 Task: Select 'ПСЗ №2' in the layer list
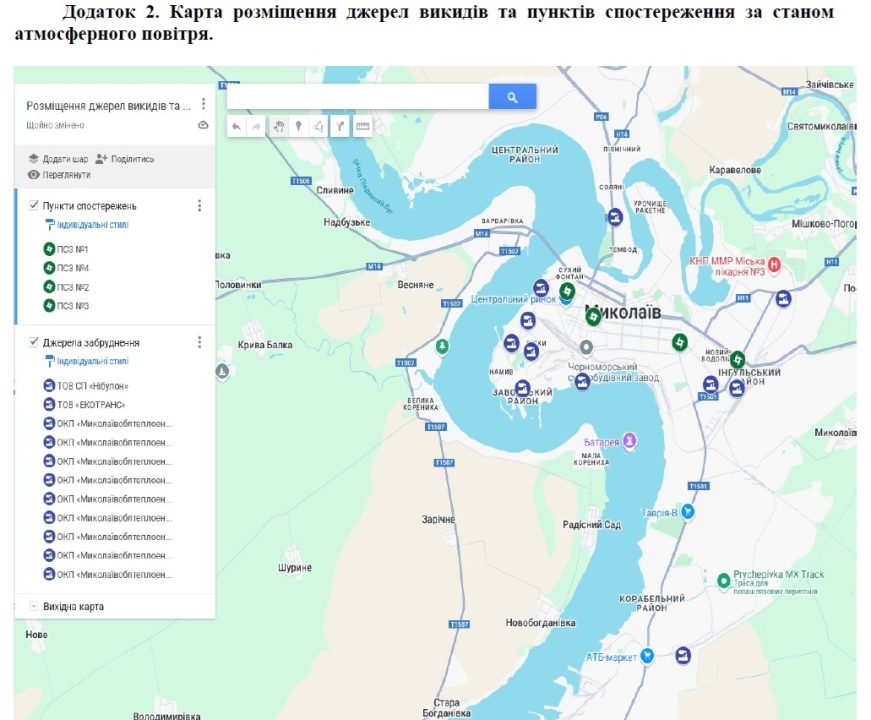(66, 287)
